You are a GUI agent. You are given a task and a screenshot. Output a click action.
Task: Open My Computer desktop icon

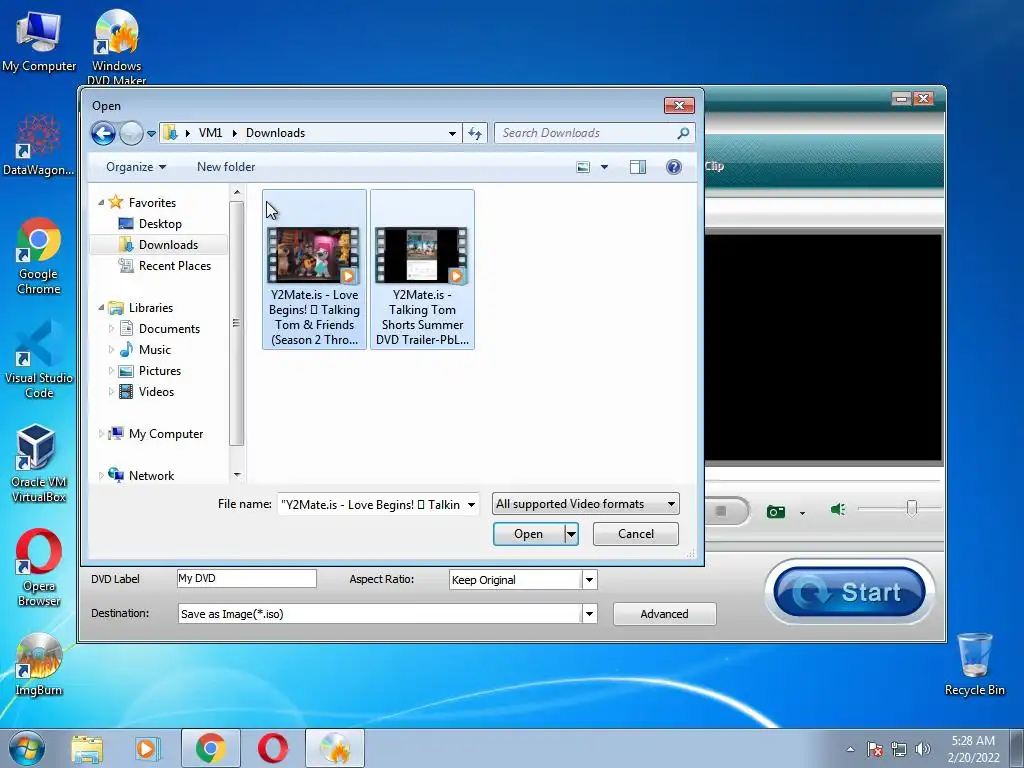pyautogui.click(x=39, y=41)
